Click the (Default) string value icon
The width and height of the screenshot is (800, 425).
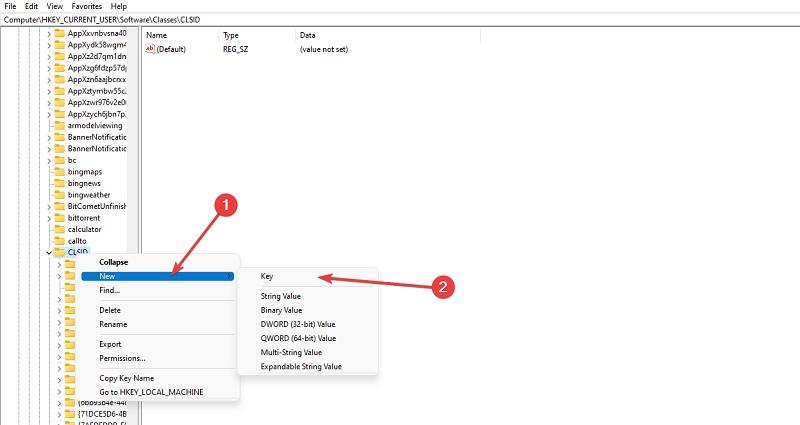151,49
